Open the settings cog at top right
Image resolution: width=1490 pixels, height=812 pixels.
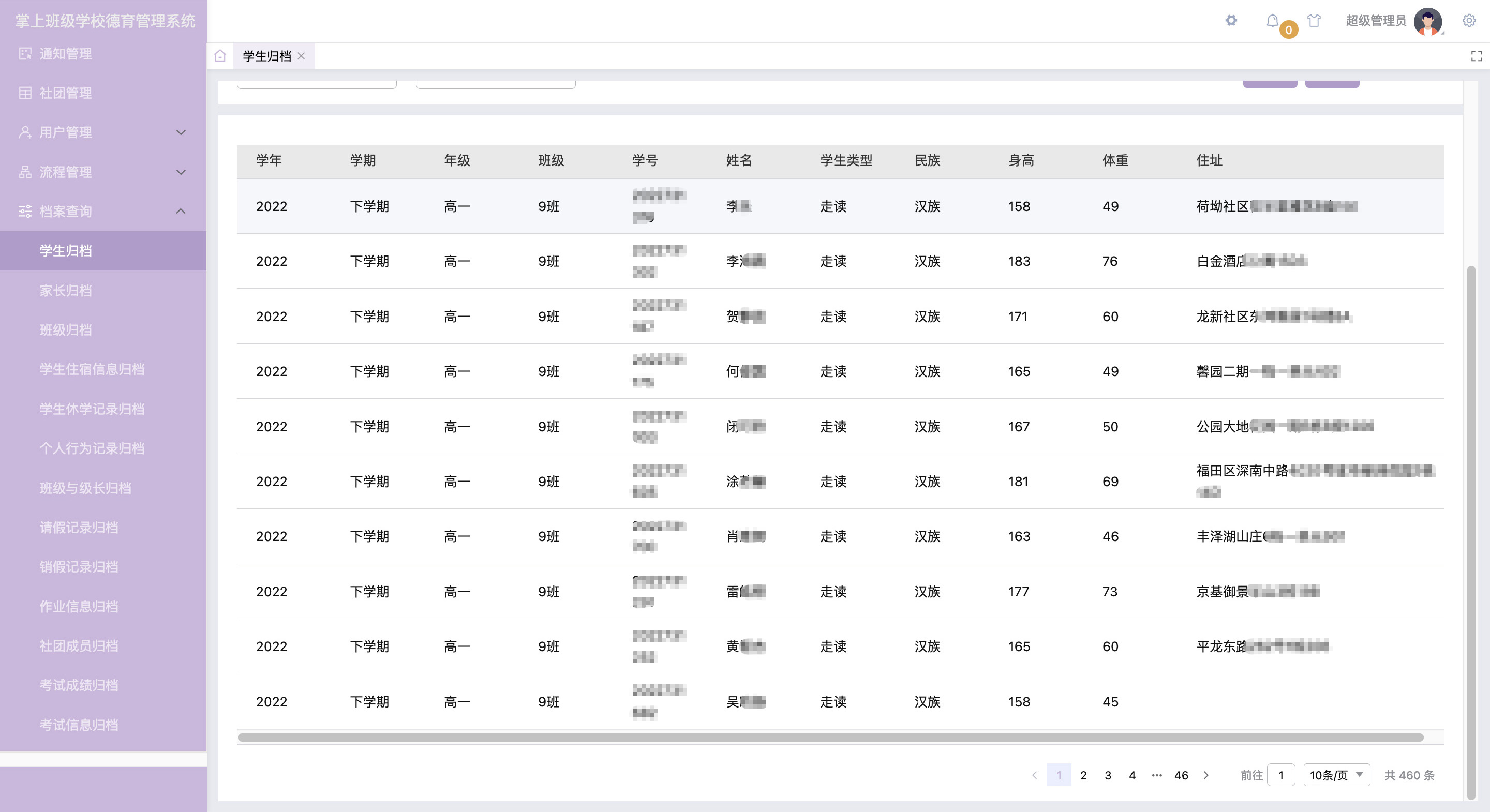click(1469, 21)
